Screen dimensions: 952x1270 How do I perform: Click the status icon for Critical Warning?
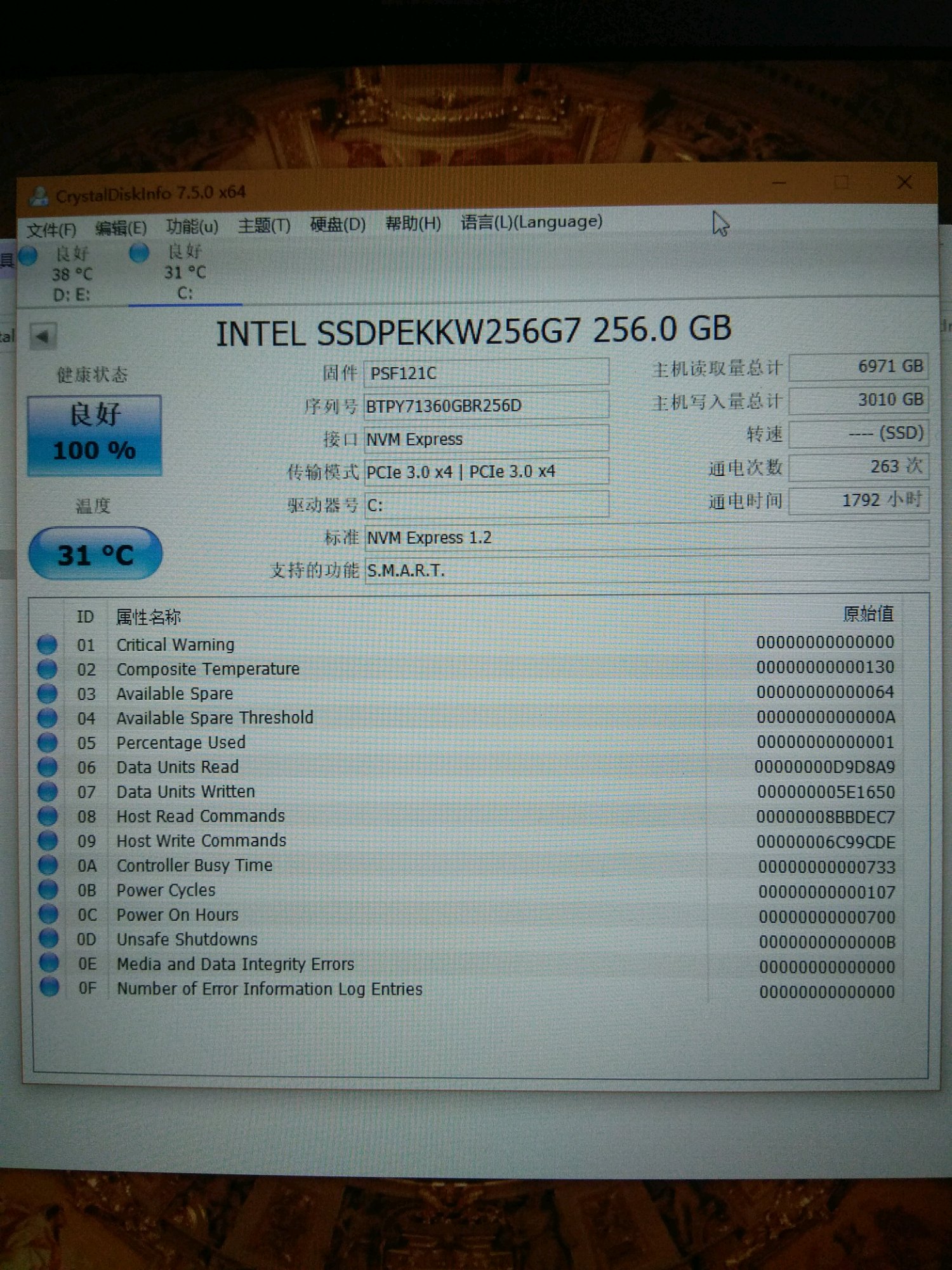pos(47,645)
